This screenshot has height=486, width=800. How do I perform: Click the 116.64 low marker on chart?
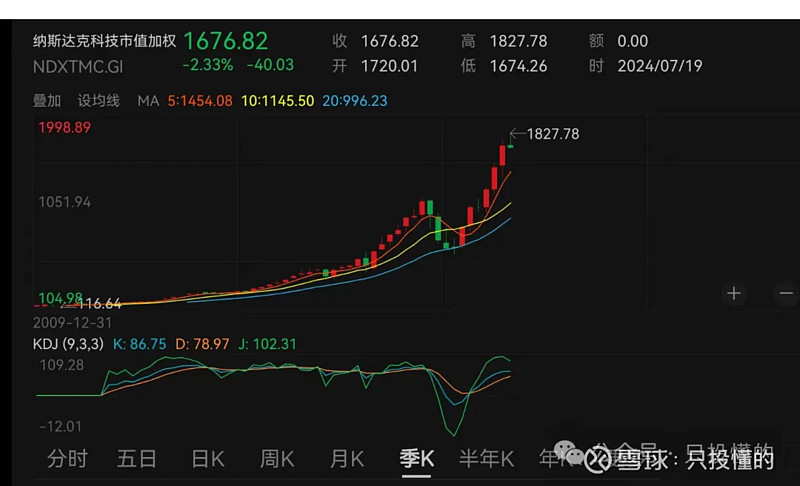click(x=99, y=304)
